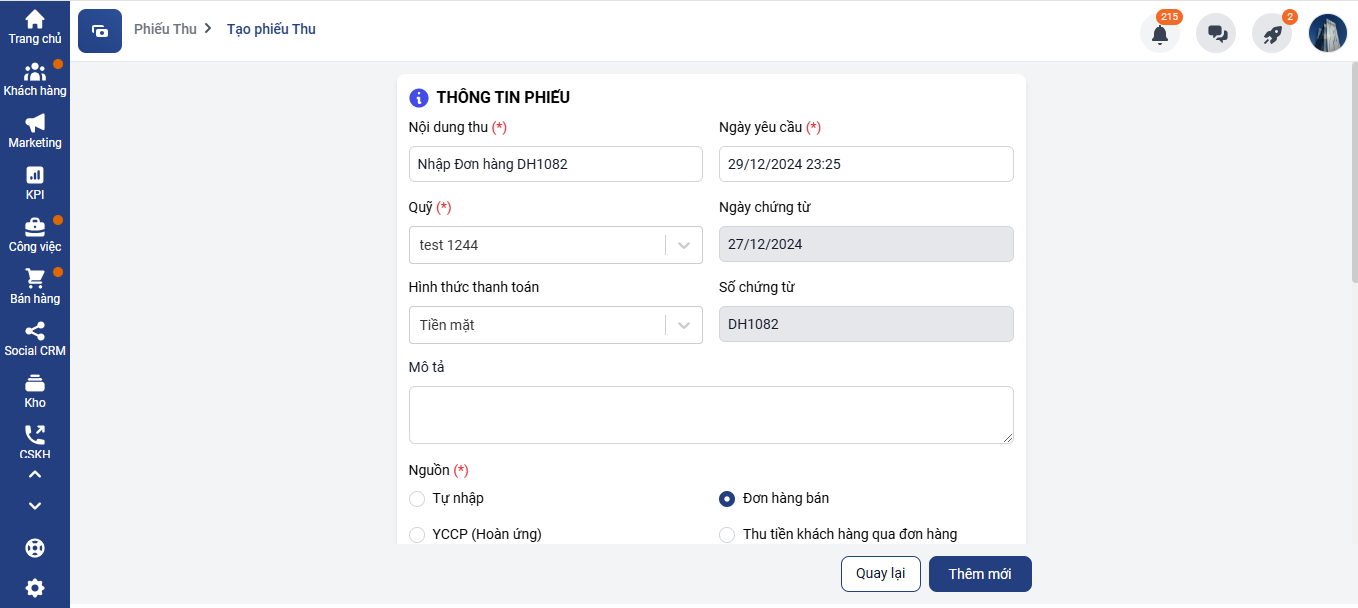Navigate to Phiếu Thu breadcrumb
This screenshot has height=608, width=1358.
[x=165, y=29]
